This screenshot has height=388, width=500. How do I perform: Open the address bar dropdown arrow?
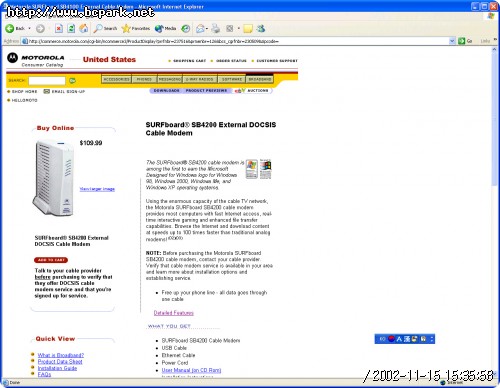[x=452, y=41]
